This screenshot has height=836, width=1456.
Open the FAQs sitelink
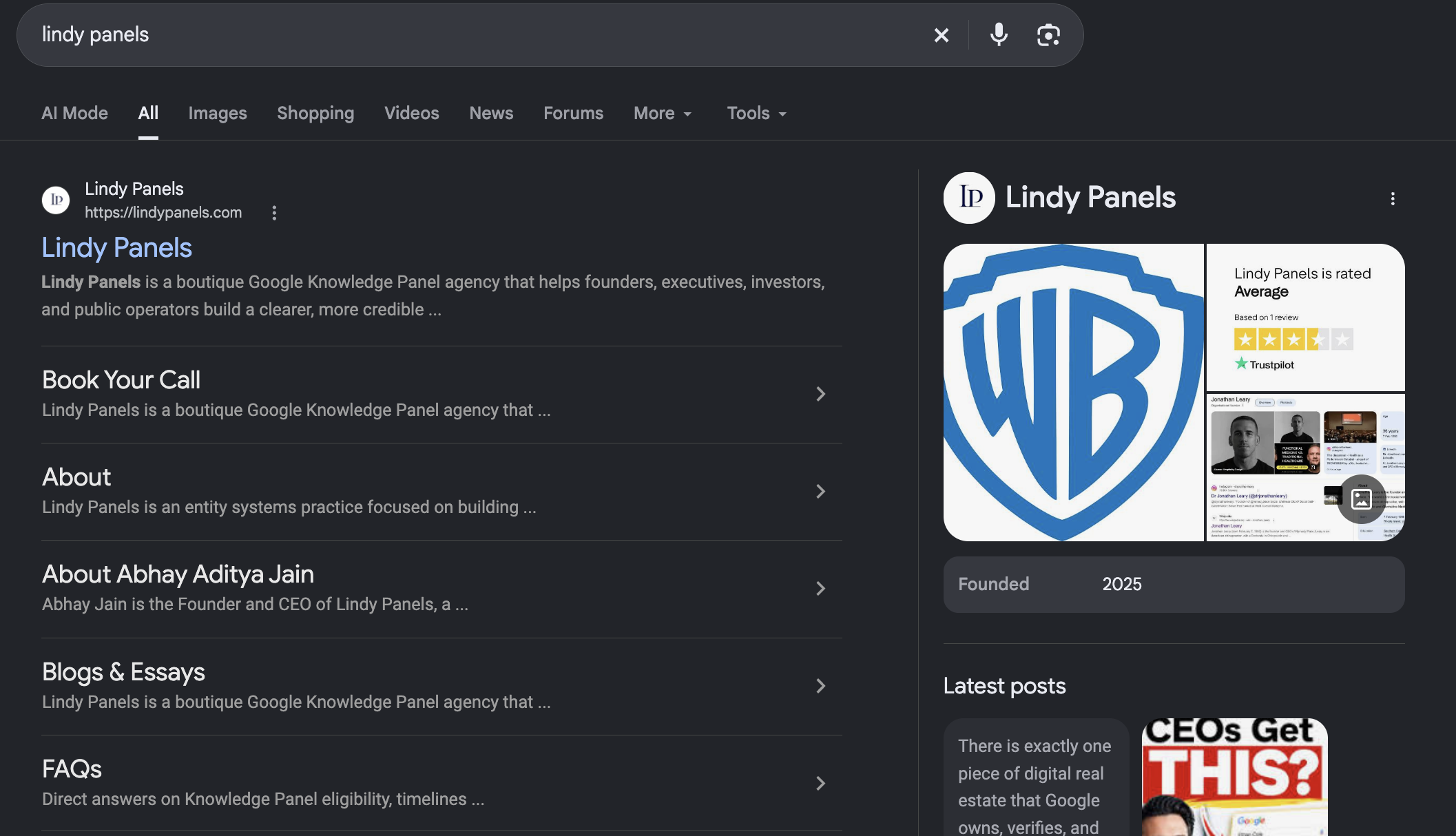(72, 769)
